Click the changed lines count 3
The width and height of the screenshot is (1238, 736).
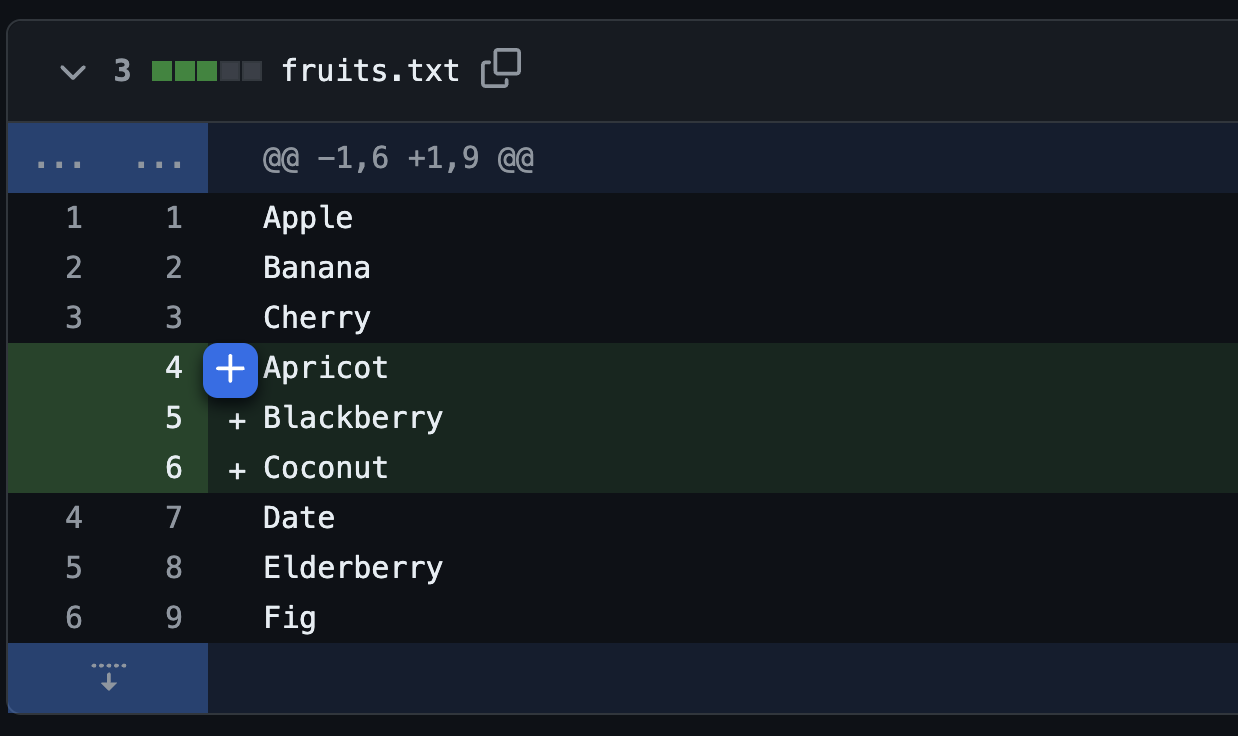point(122,71)
